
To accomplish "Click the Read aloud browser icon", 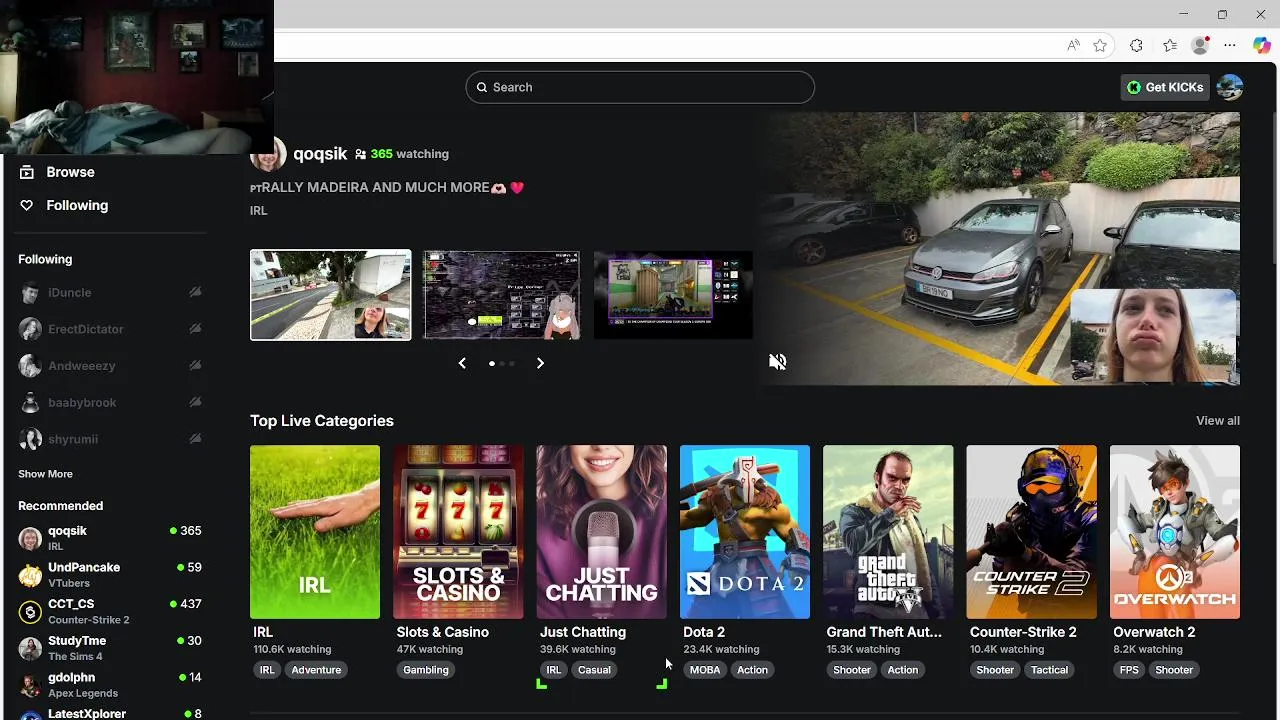I will (x=1073, y=45).
